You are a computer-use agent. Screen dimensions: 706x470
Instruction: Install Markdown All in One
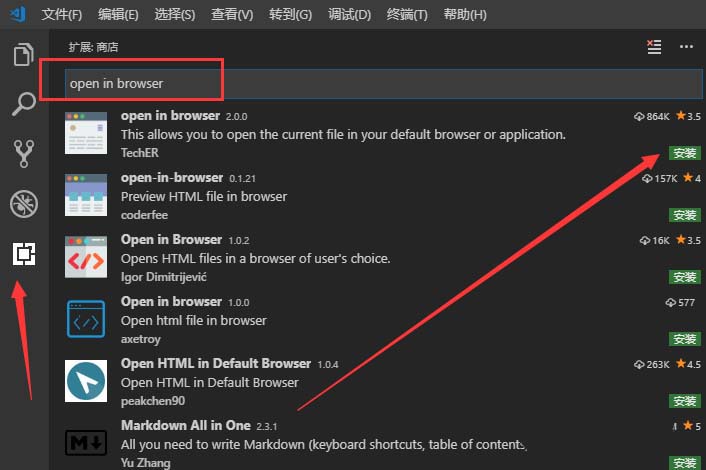coord(684,463)
